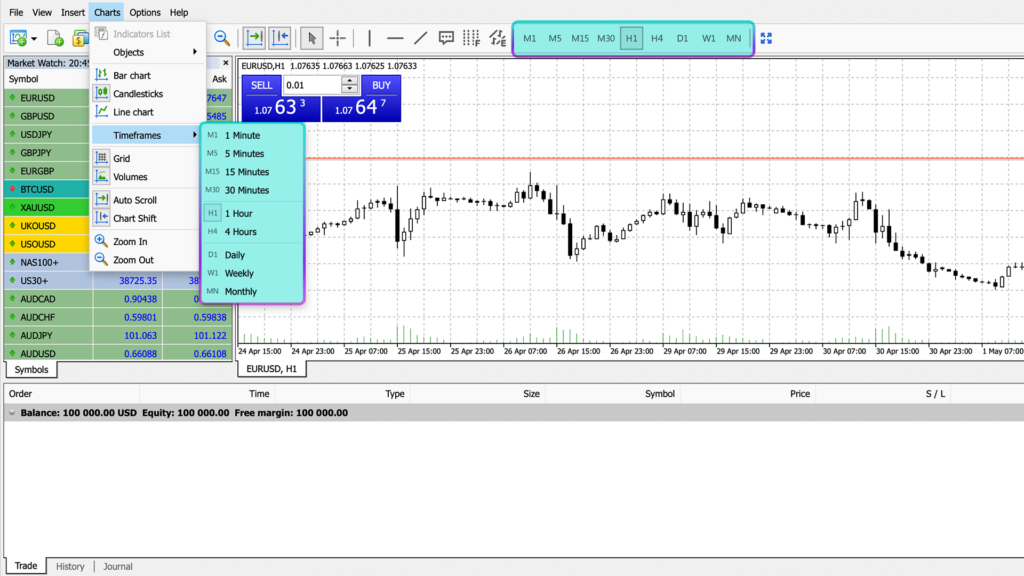Switch to H4 timeframe in toolbar
The height and width of the screenshot is (576, 1024).
pos(657,39)
